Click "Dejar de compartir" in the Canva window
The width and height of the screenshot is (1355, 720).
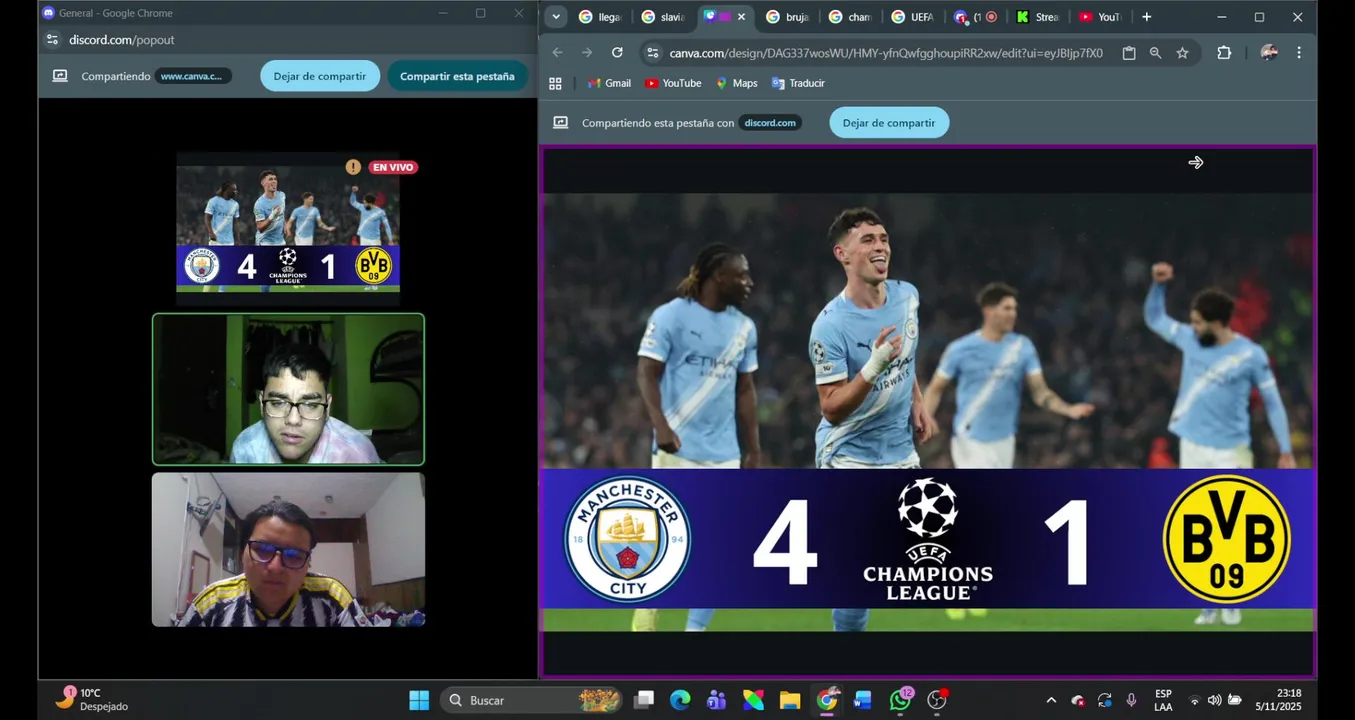point(889,123)
